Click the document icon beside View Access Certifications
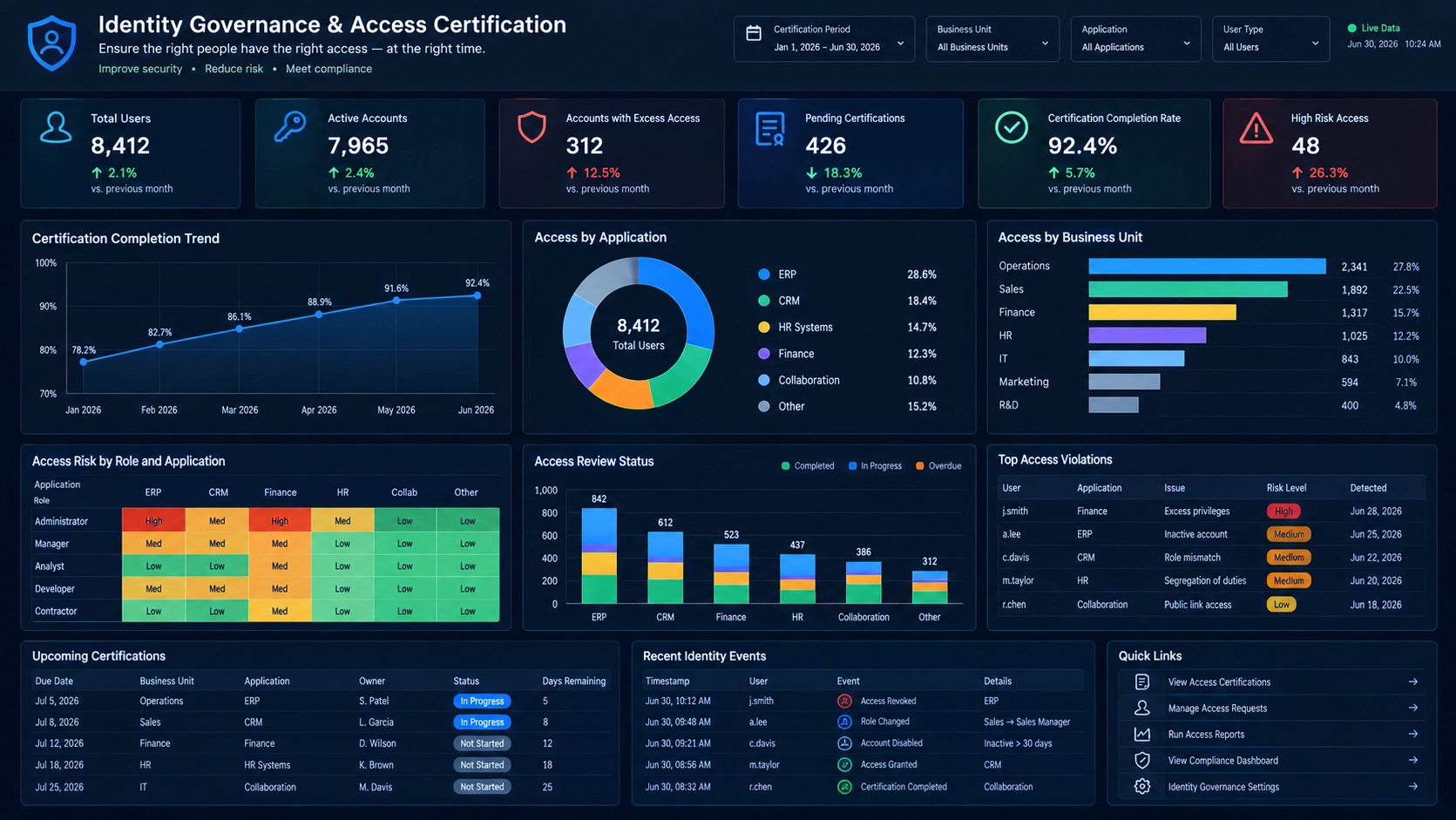 (1142, 681)
